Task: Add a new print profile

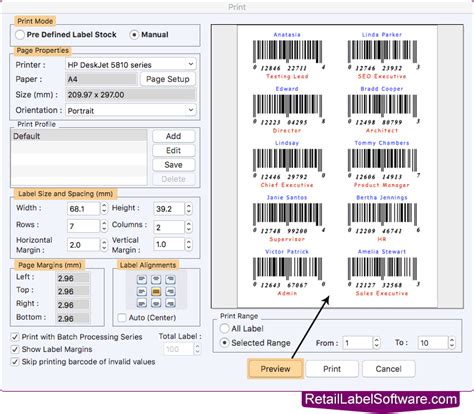Action: pos(173,136)
